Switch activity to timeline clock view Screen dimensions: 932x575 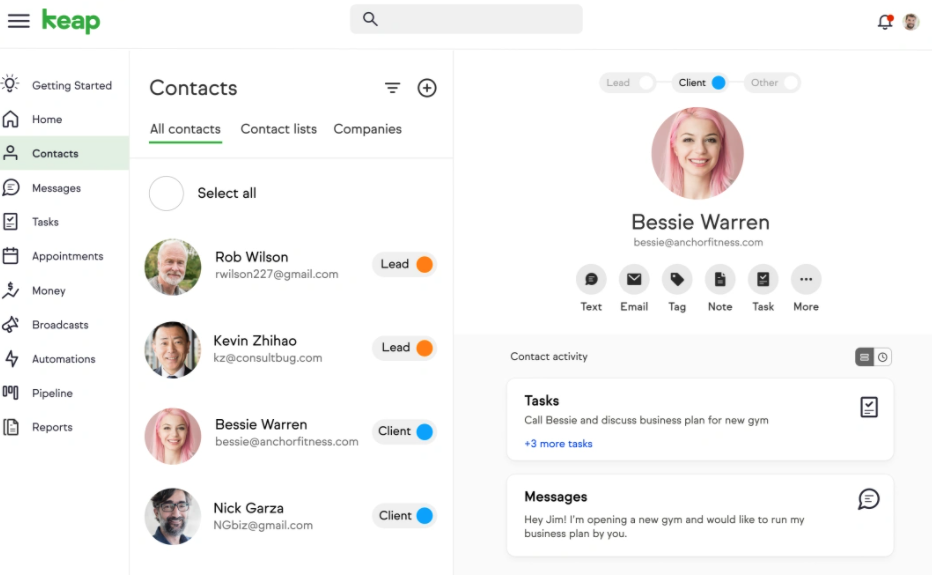click(x=883, y=357)
